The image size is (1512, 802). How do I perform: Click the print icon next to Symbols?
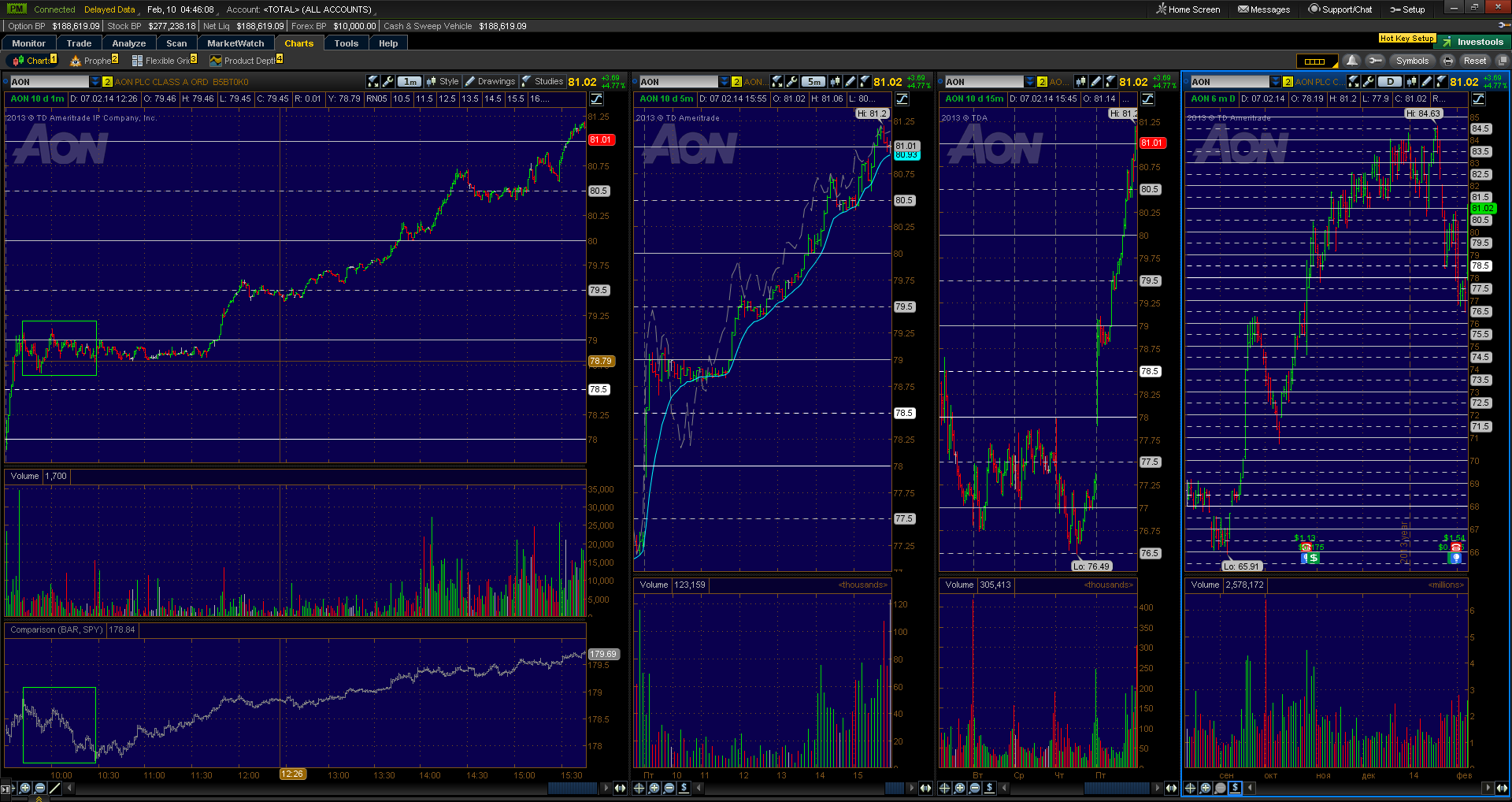1447,61
